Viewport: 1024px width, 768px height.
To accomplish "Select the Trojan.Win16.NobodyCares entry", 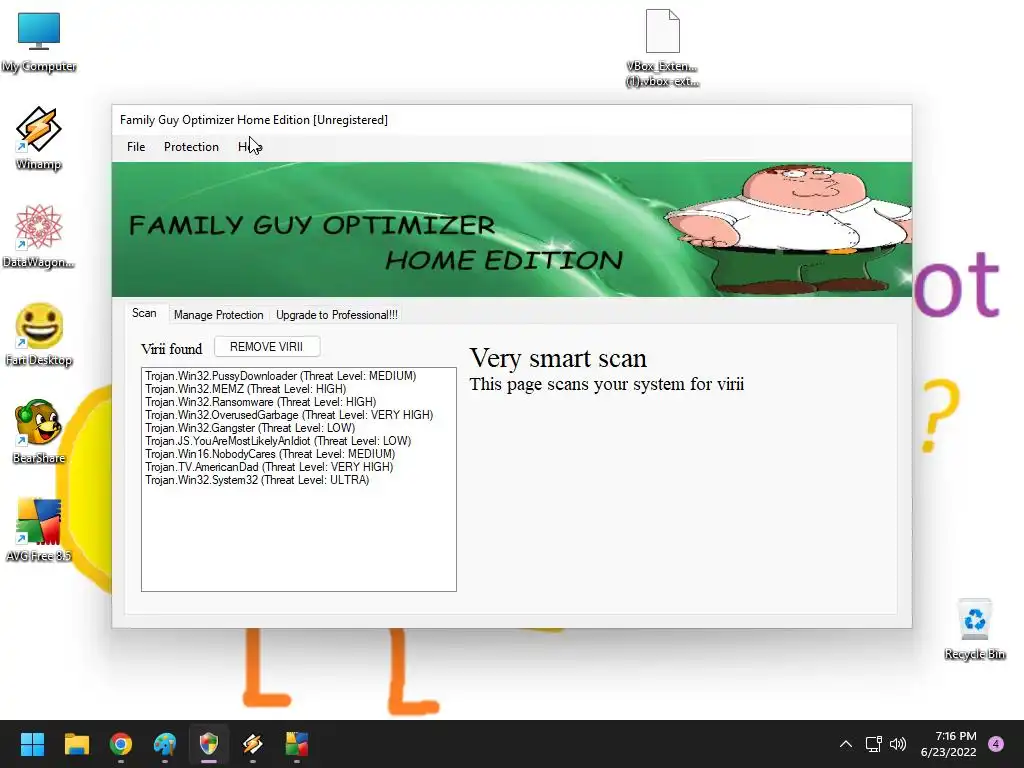I will pos(270,455).
